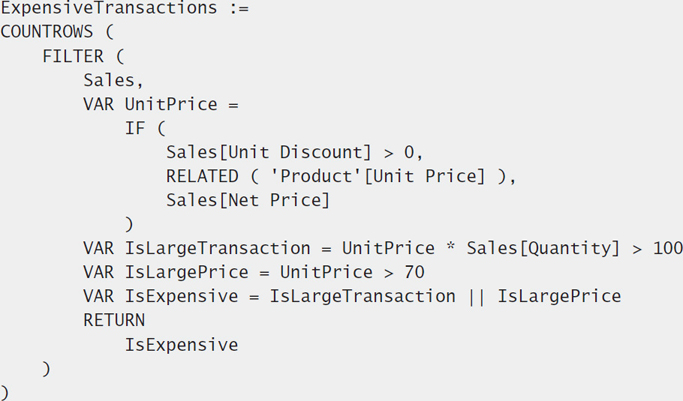Image resolution: width=683 pixels, height=401 pixels.
Task: Click Sales[Quantity] column reference
Action: pos(543,248)
